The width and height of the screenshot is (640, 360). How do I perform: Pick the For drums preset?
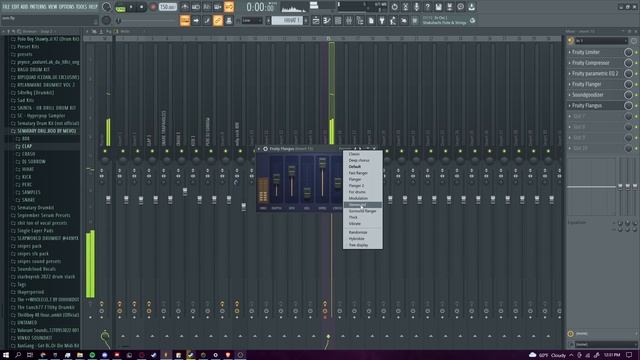357,192
